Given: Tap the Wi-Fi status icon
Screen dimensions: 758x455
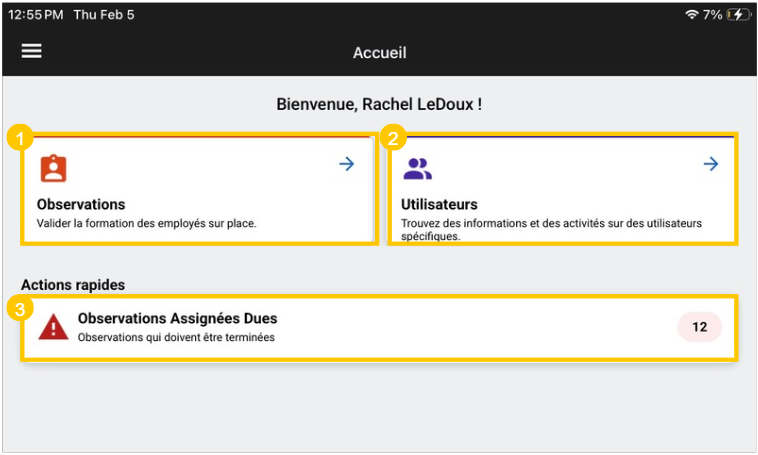Looking at the screenshot, I should point(691,15).
